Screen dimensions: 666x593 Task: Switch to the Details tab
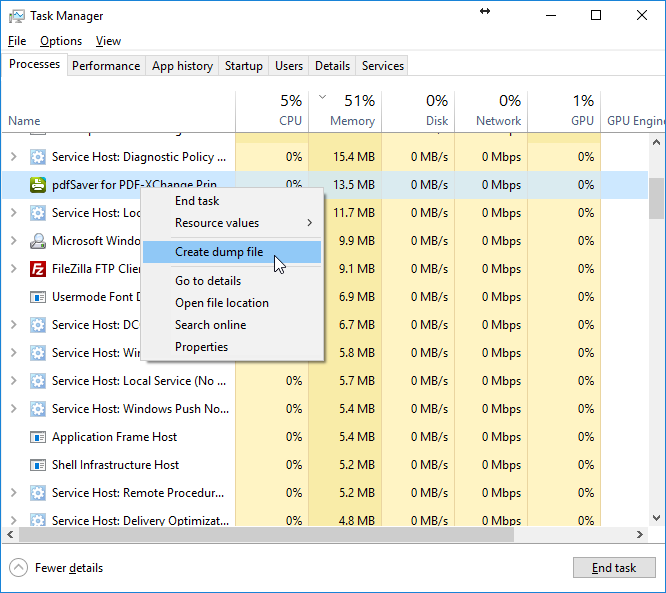click(333, 66)
